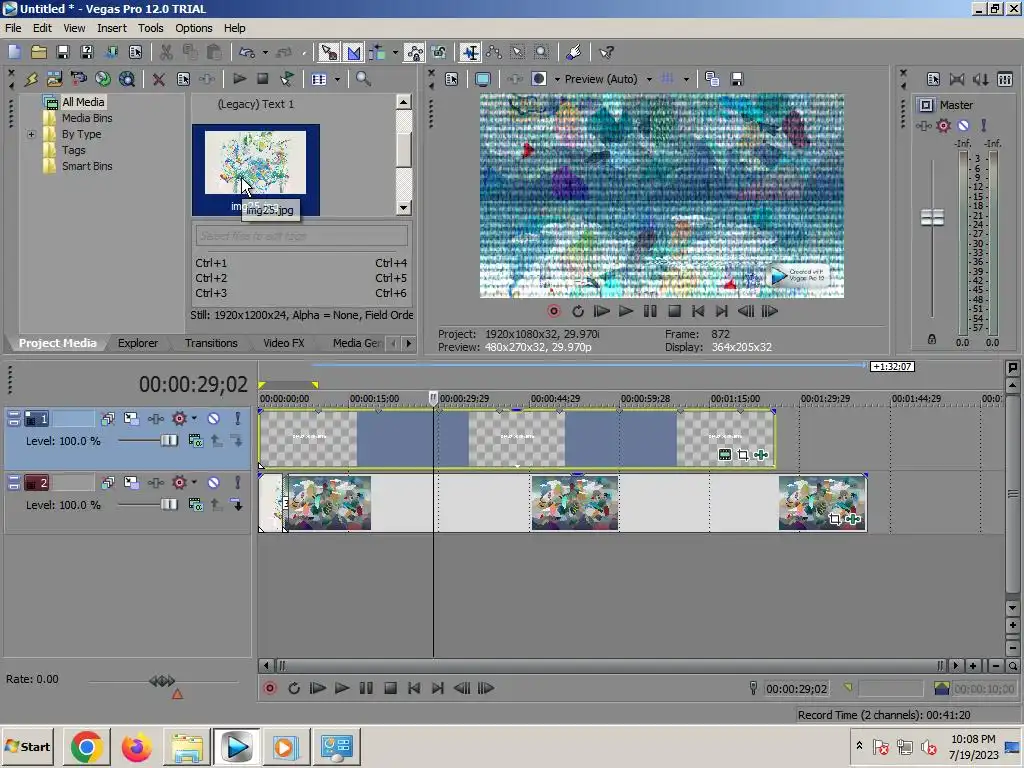Click the tags input field
Viewport: 1024px width, 768px height.
302,236
